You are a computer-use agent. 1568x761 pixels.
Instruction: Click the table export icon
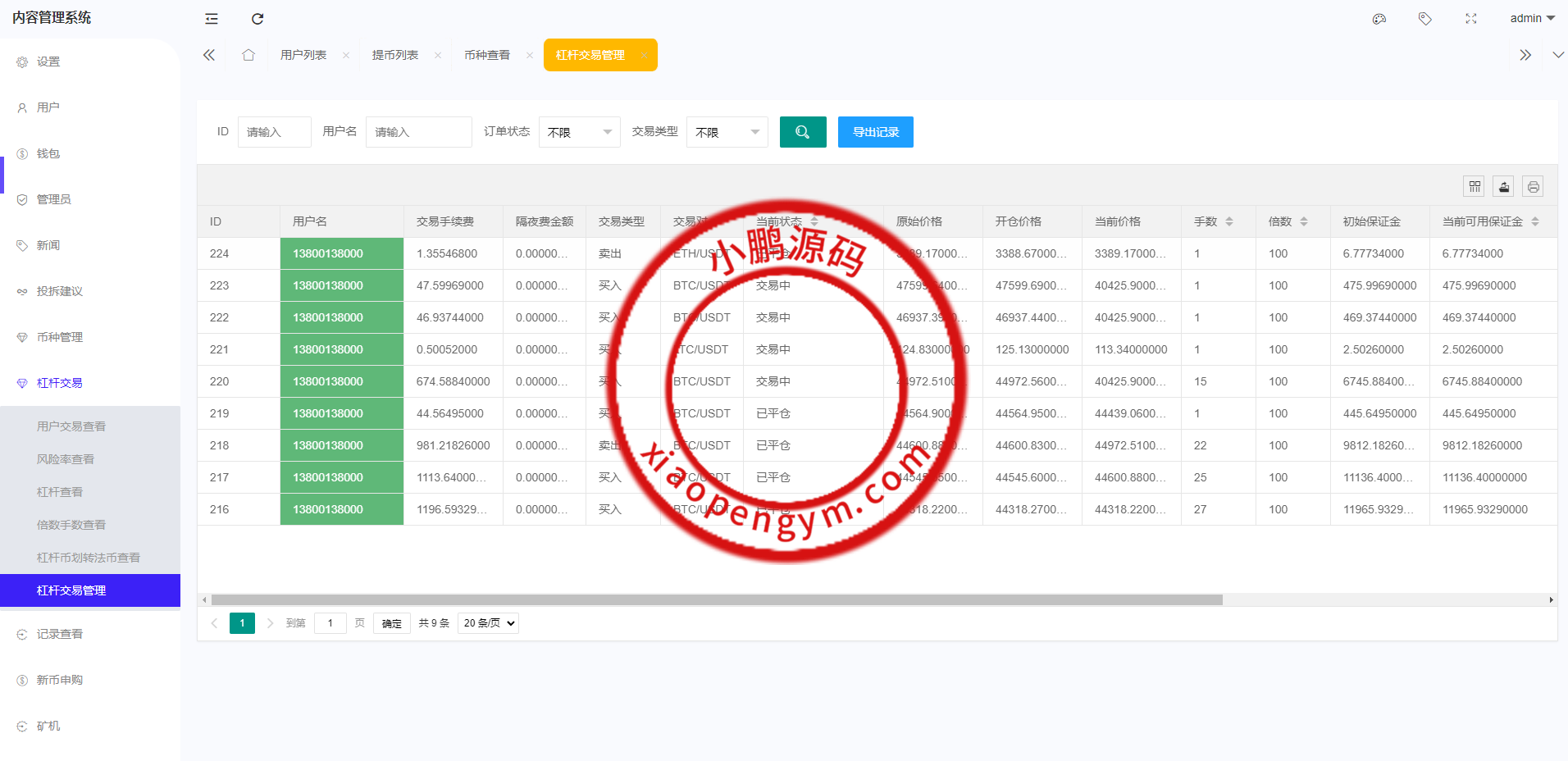click(1504, 187)
